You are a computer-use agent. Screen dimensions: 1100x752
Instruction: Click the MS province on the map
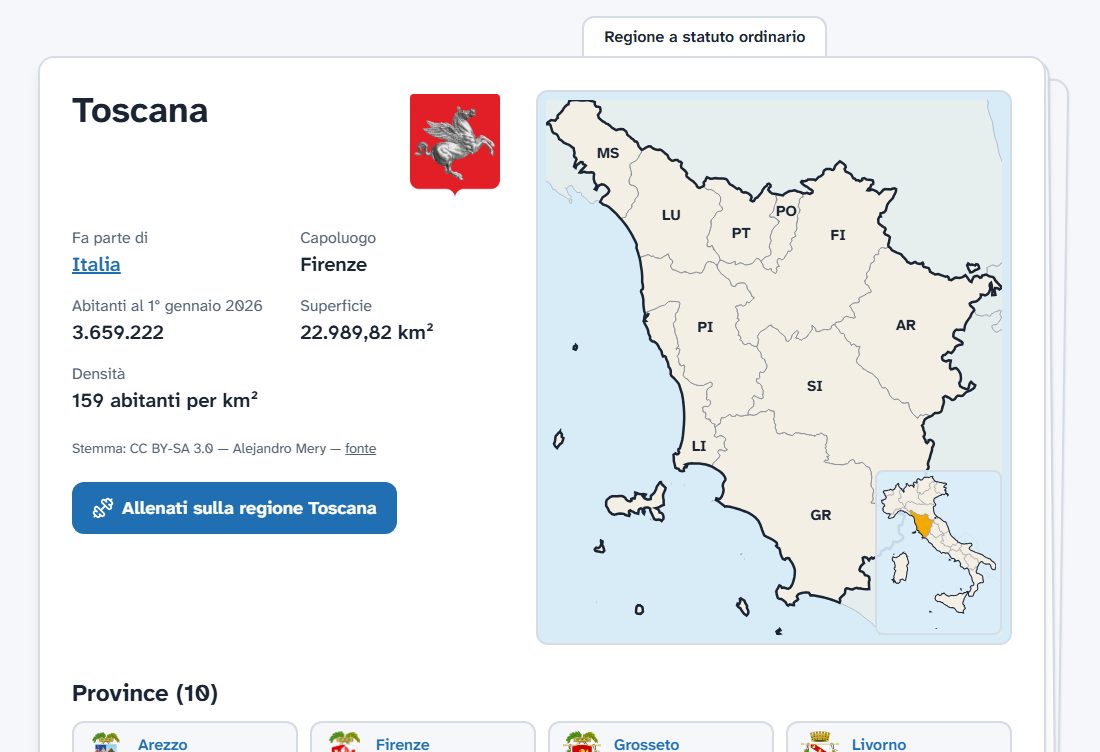608,153
